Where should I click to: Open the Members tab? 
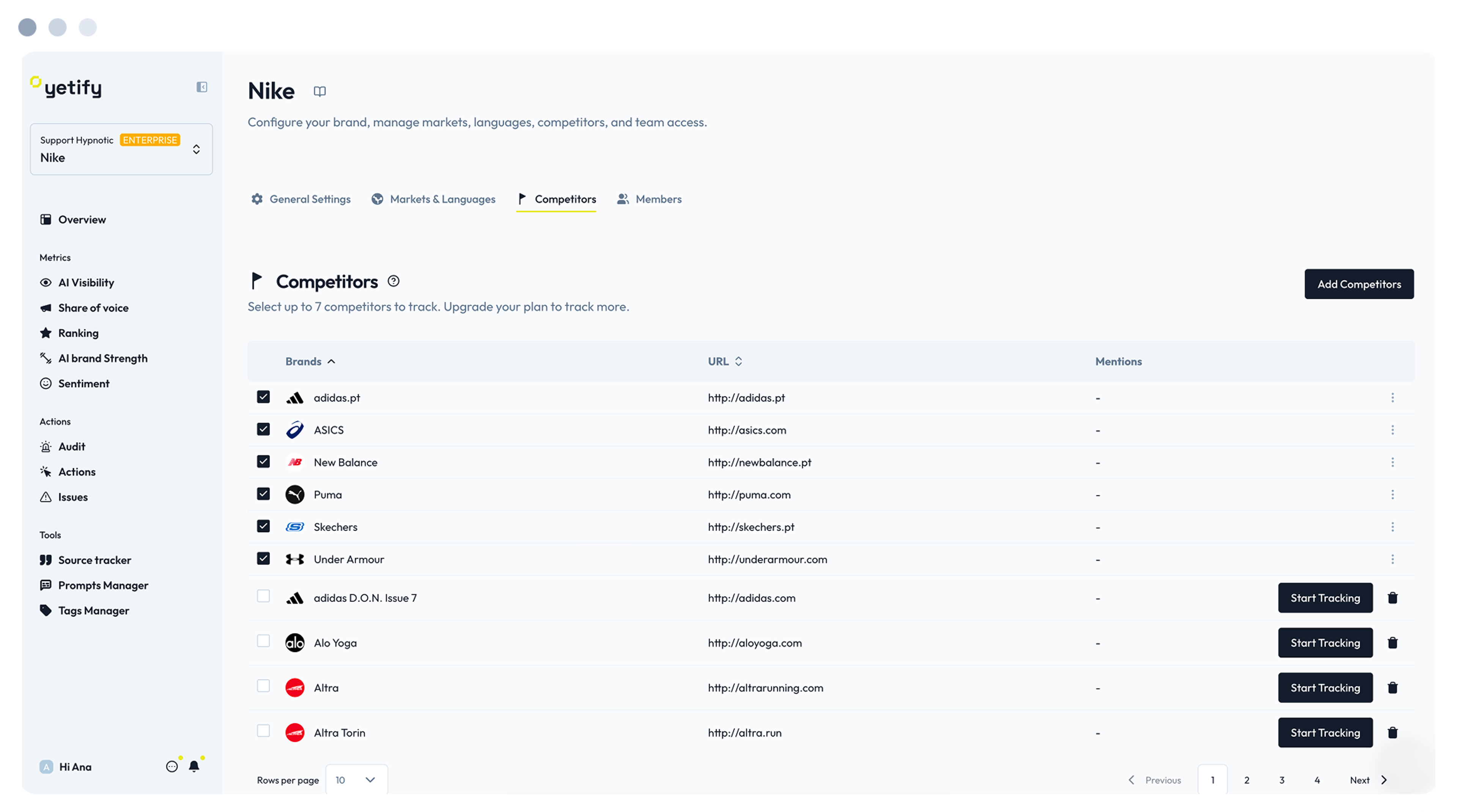[x=649, y=199]
